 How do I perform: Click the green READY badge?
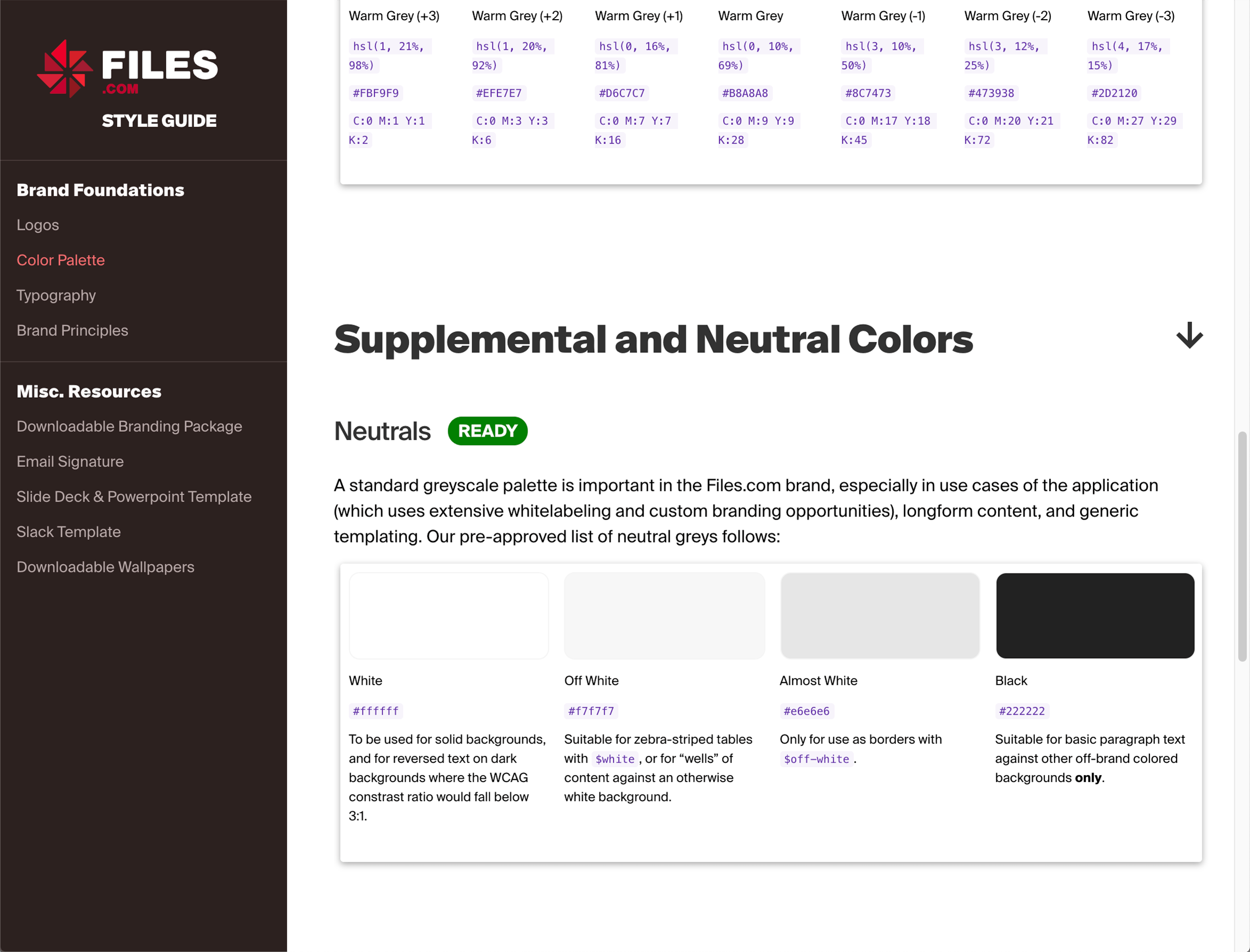click(x=487, y=431)
